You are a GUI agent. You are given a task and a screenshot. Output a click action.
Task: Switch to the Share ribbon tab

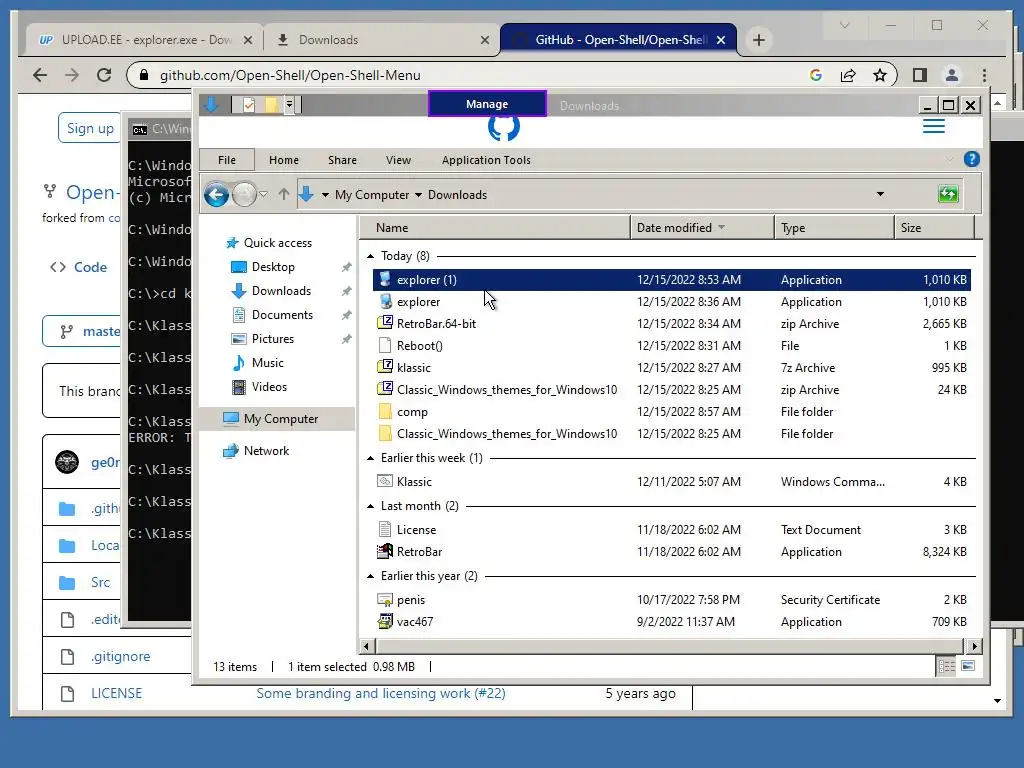[x=342, y=160]
